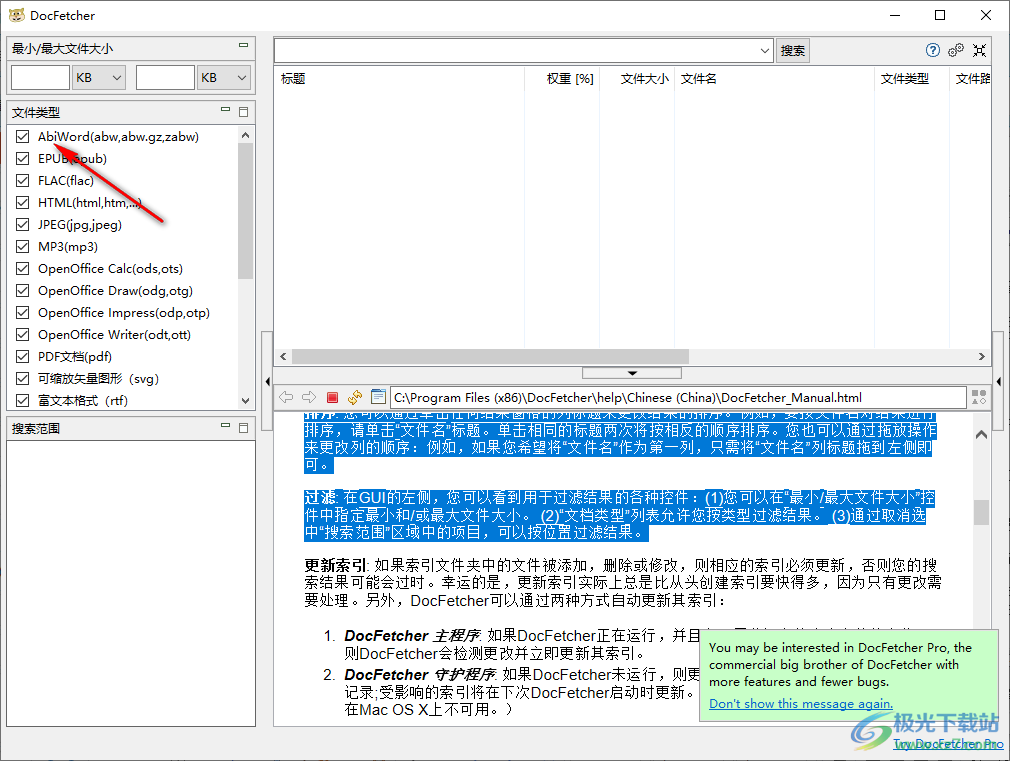The image size is (1010, 761).
Task: Click the greyed shapes icon right of path field
Action: point(979,397)
